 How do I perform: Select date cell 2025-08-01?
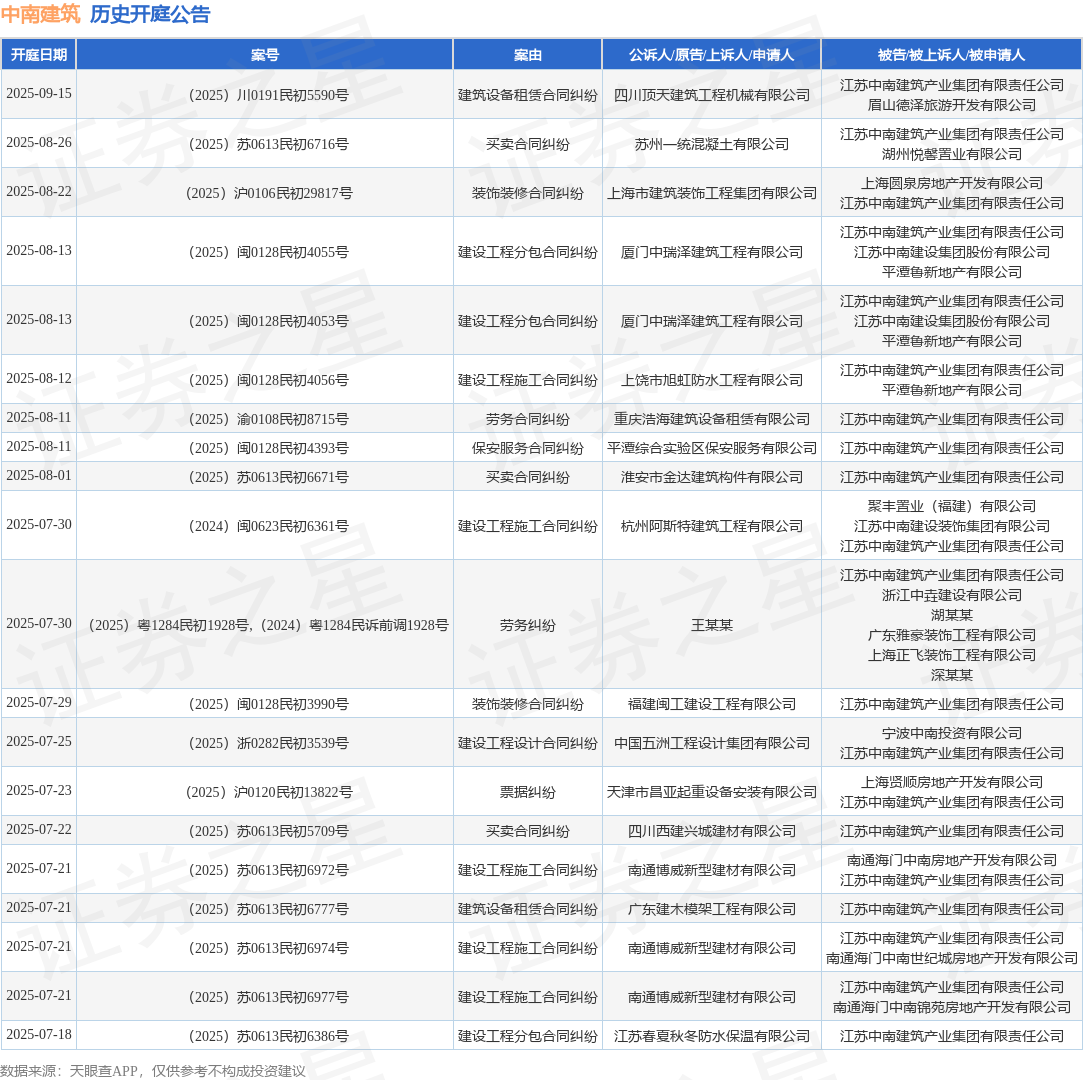[39, 475]
